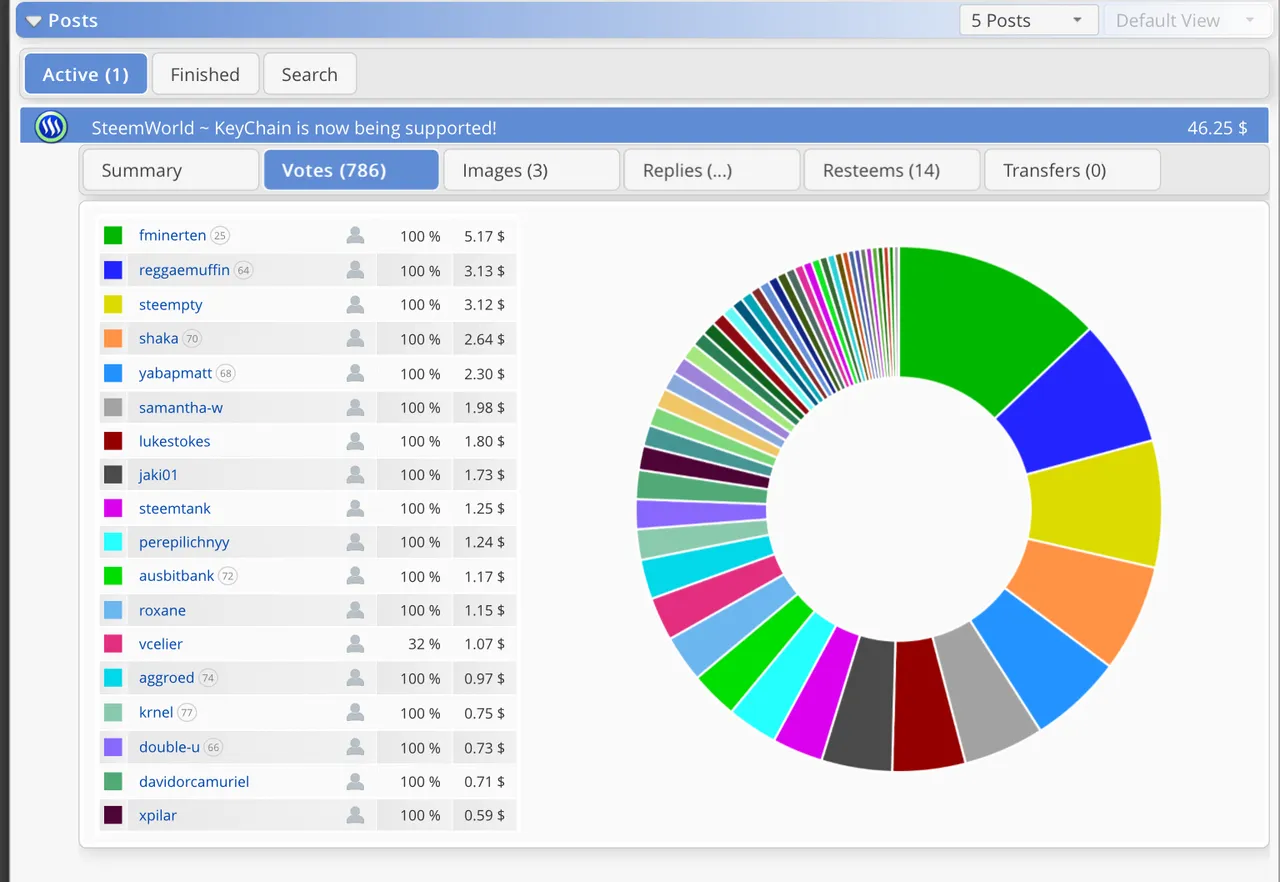Click the blue swatch next to reggaemuffin
This screenshot has height=882, width=1280.
point(113,270)
